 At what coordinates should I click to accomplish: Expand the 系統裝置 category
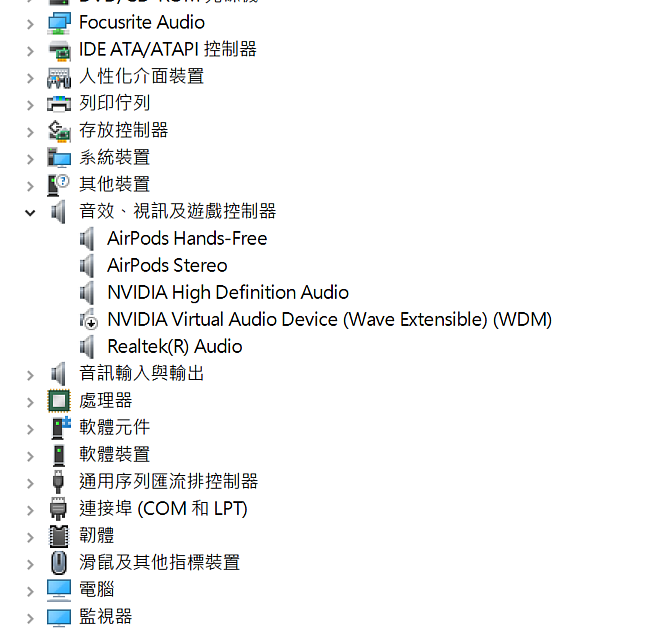pos(30,159)
